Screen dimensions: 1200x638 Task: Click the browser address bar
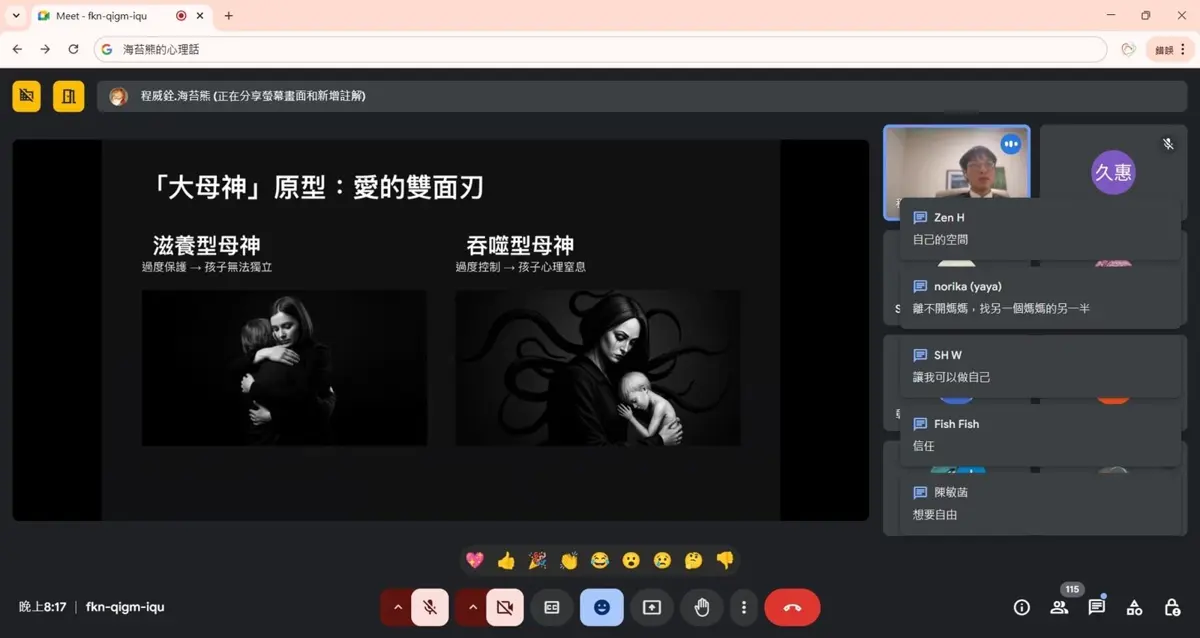(x=600, y=49)
